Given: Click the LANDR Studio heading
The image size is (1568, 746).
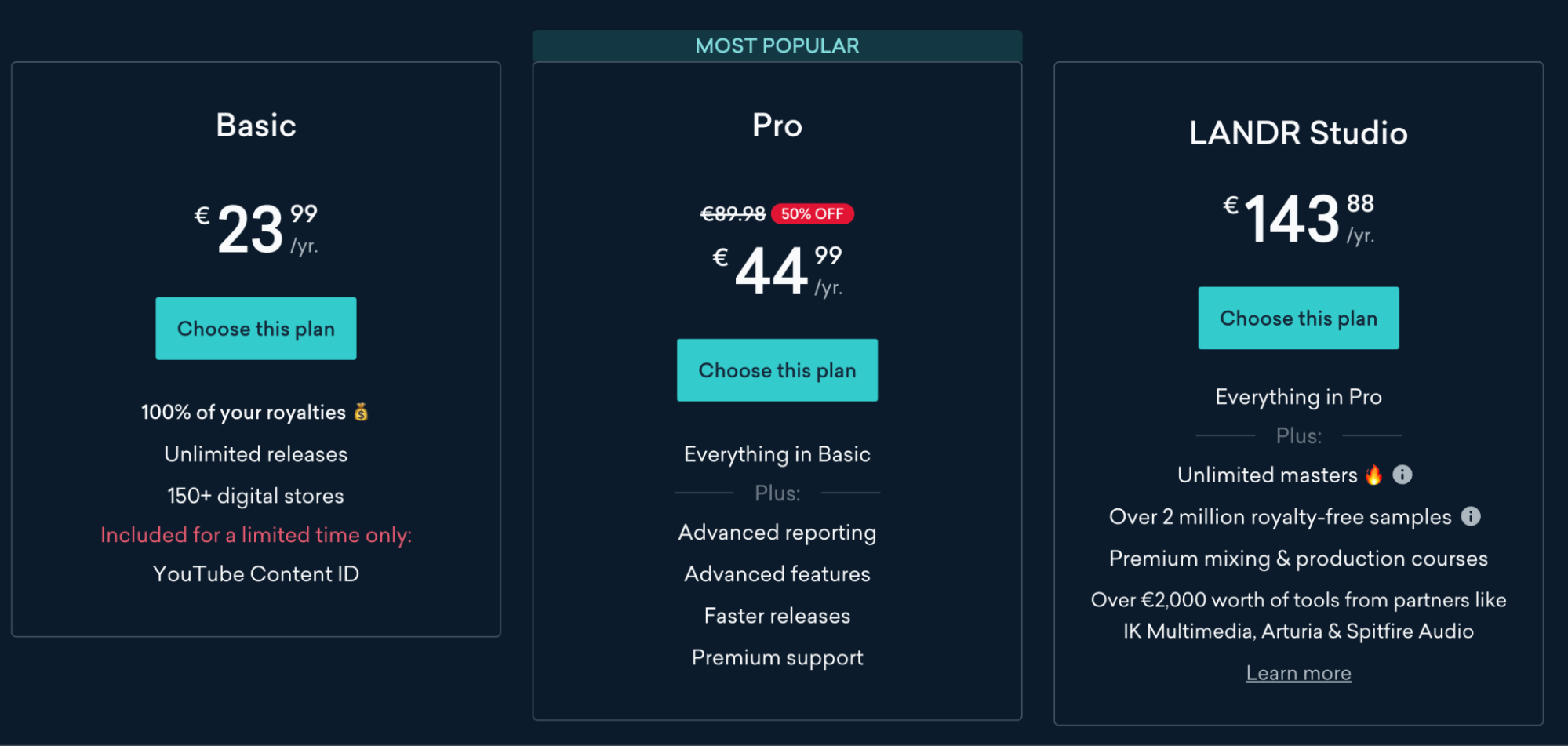Looking at the screenshot, I should (1298, 133).
